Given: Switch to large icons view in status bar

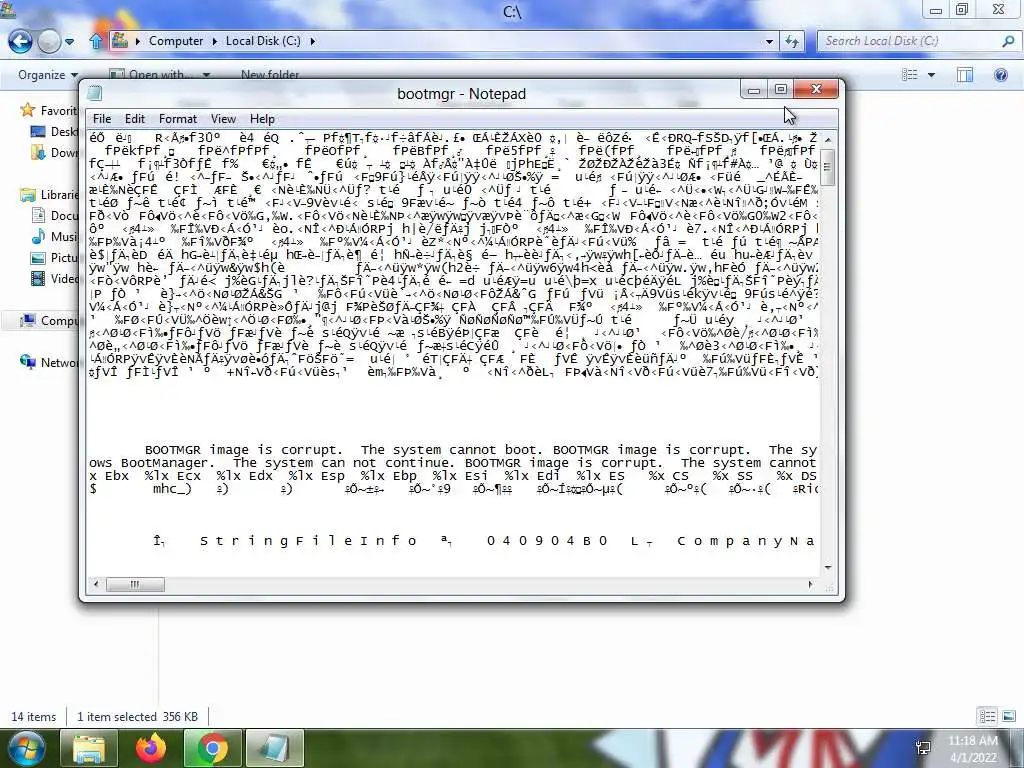Looking at the screenshot, I should click(x=1008, y=716).
